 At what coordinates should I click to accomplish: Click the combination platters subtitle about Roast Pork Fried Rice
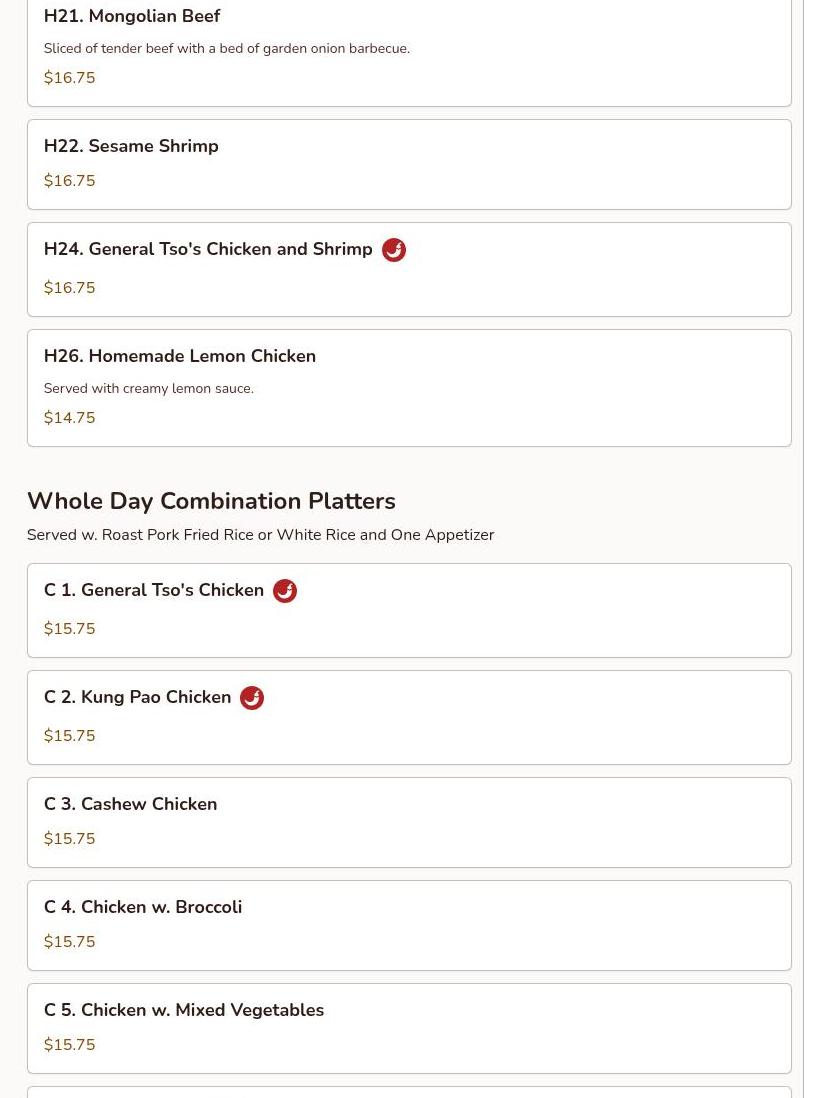click(260, 535)
